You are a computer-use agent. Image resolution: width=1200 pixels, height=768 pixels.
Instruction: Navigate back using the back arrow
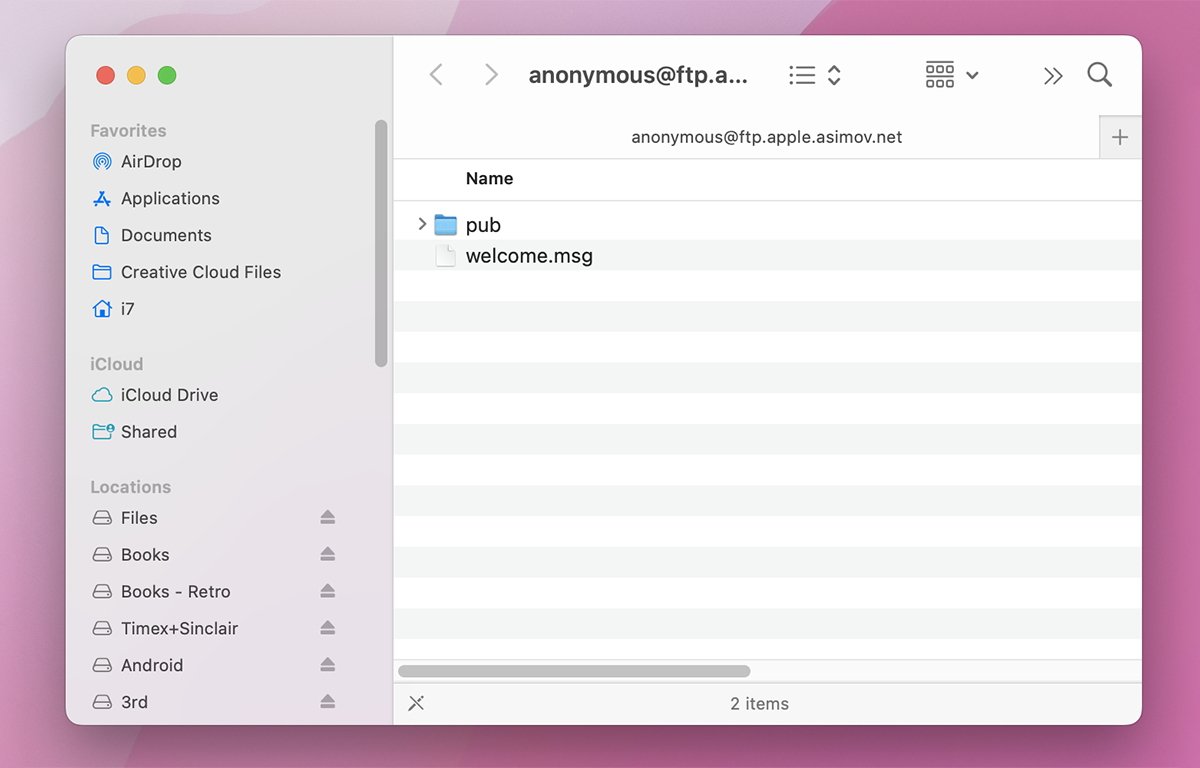pos(435,74)
